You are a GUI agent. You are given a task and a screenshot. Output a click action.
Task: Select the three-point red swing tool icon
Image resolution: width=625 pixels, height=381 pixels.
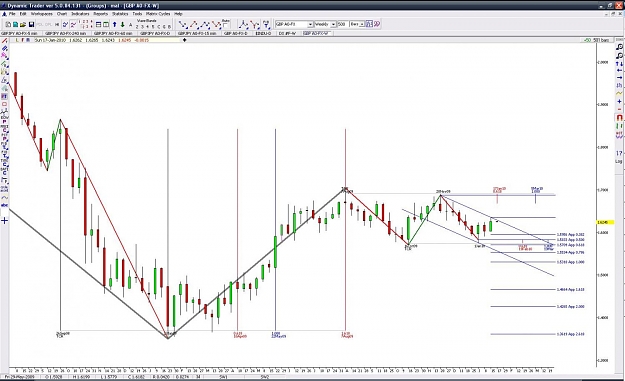pyautogui.click(x=195, y=25)
